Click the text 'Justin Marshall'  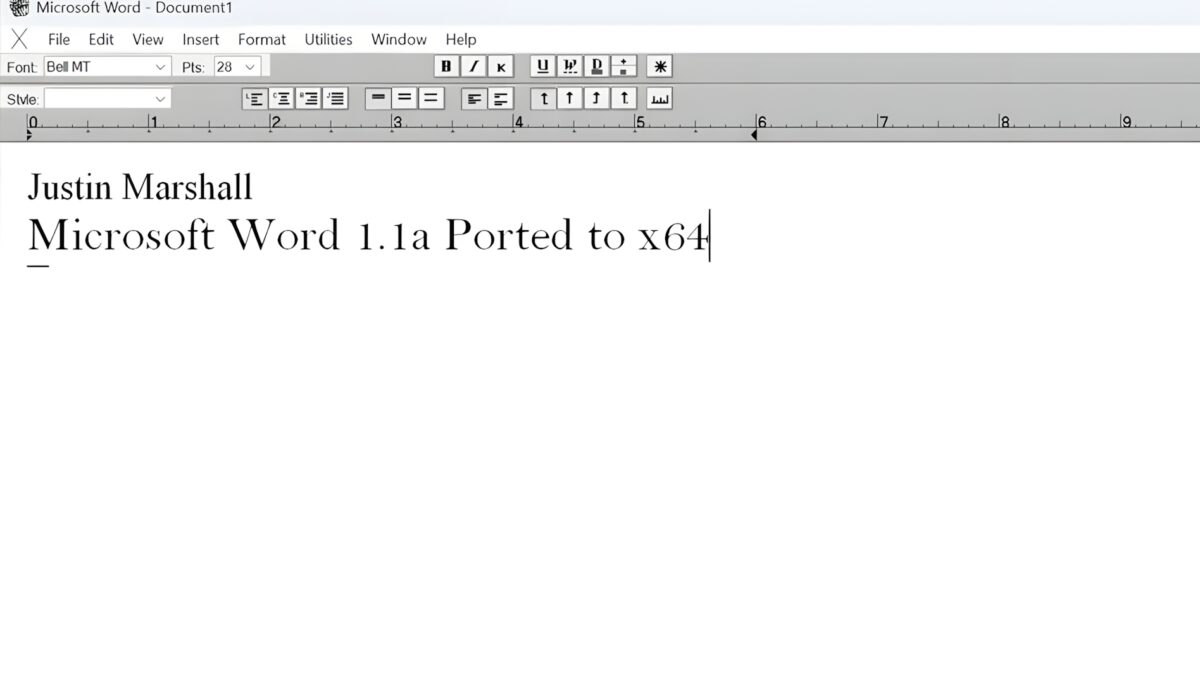[140, 187]
